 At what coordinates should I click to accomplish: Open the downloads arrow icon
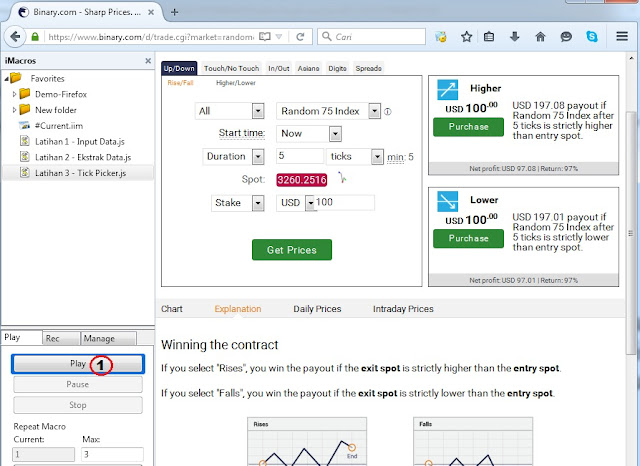click(514, 37)
